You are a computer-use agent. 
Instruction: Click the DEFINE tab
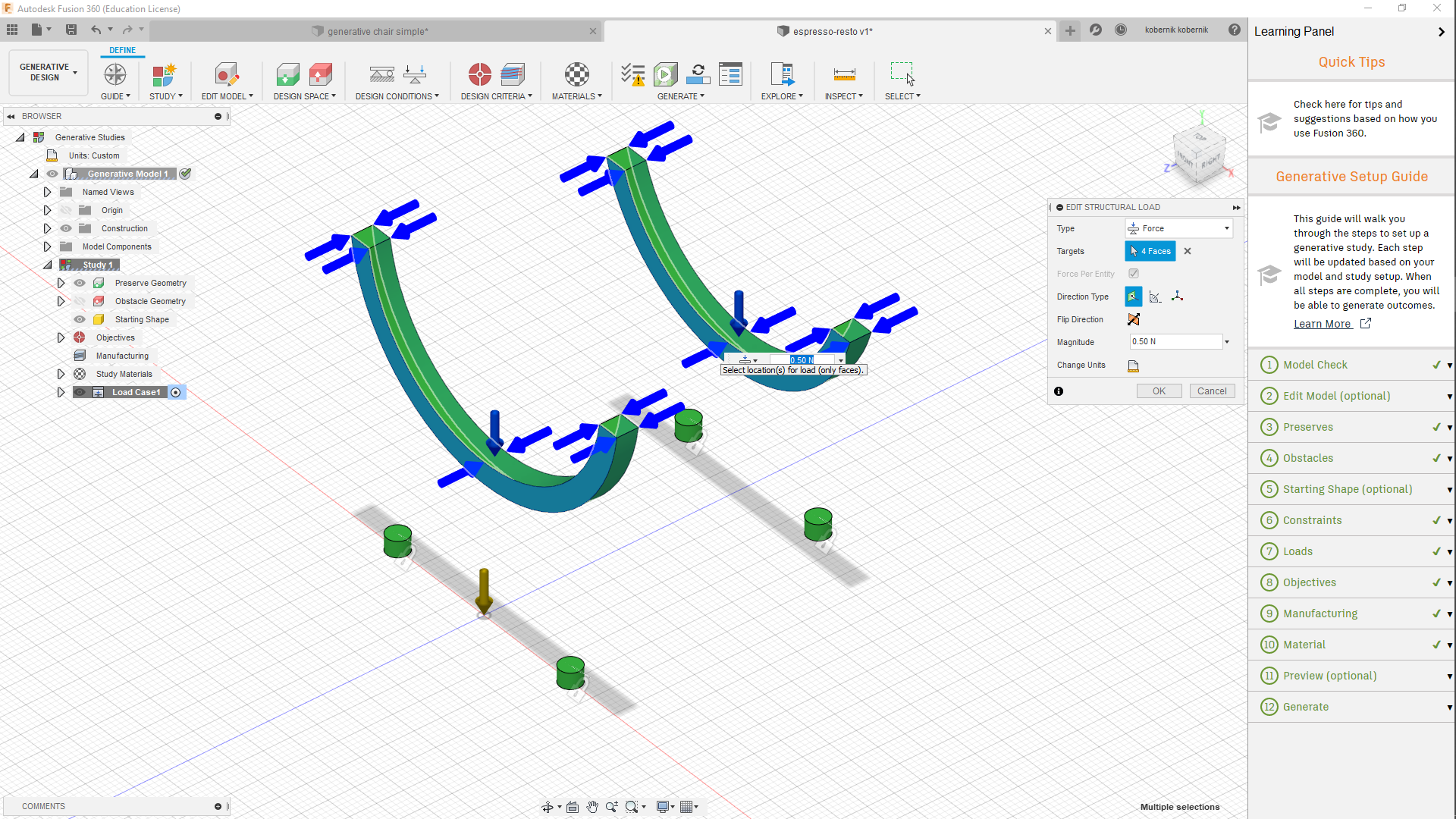coord(122,50)
